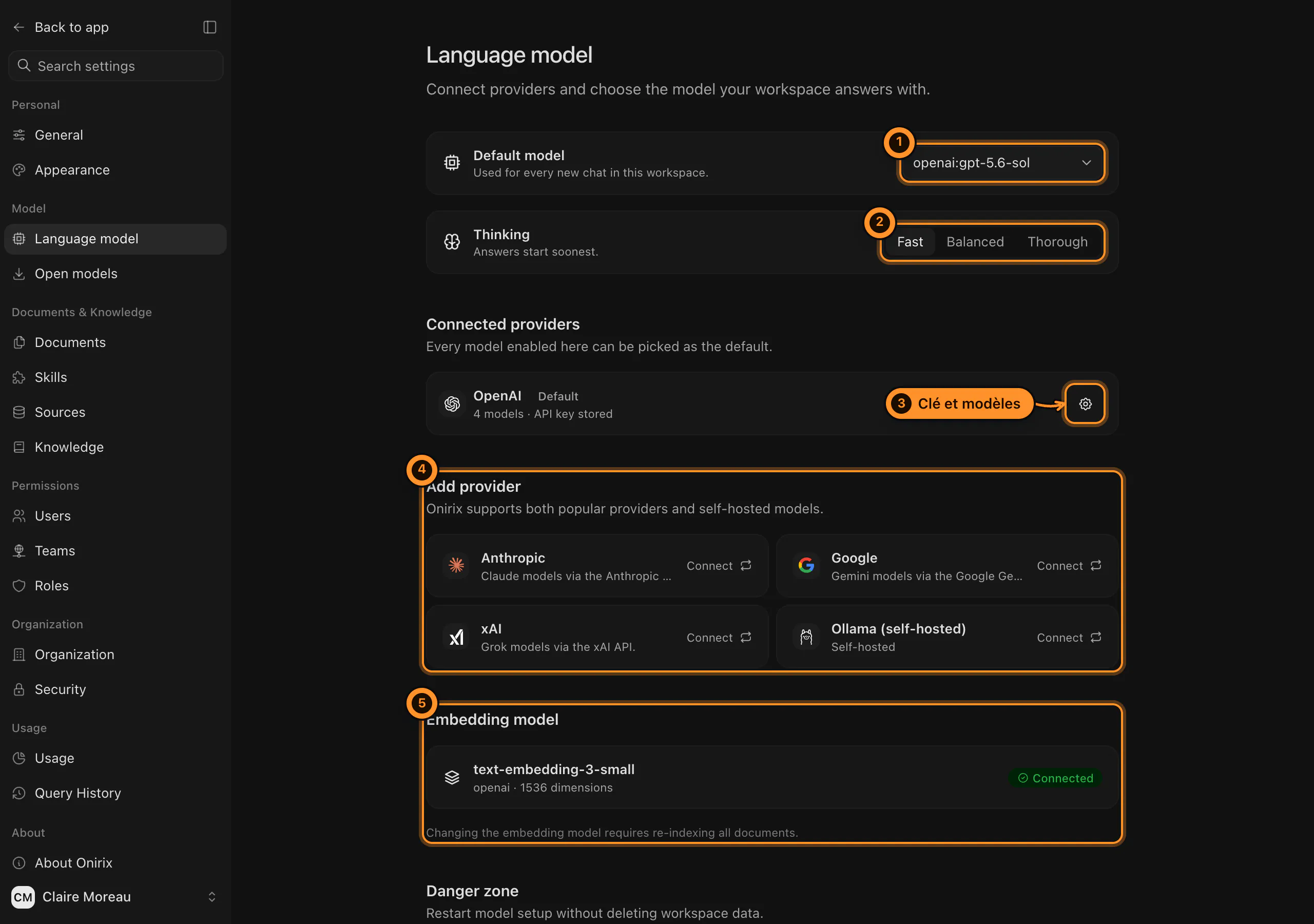The height and width of the screenshot is (924, 1314).
Task: Expand the Claire Moreau account switcher
Action: tap(115, 896)
